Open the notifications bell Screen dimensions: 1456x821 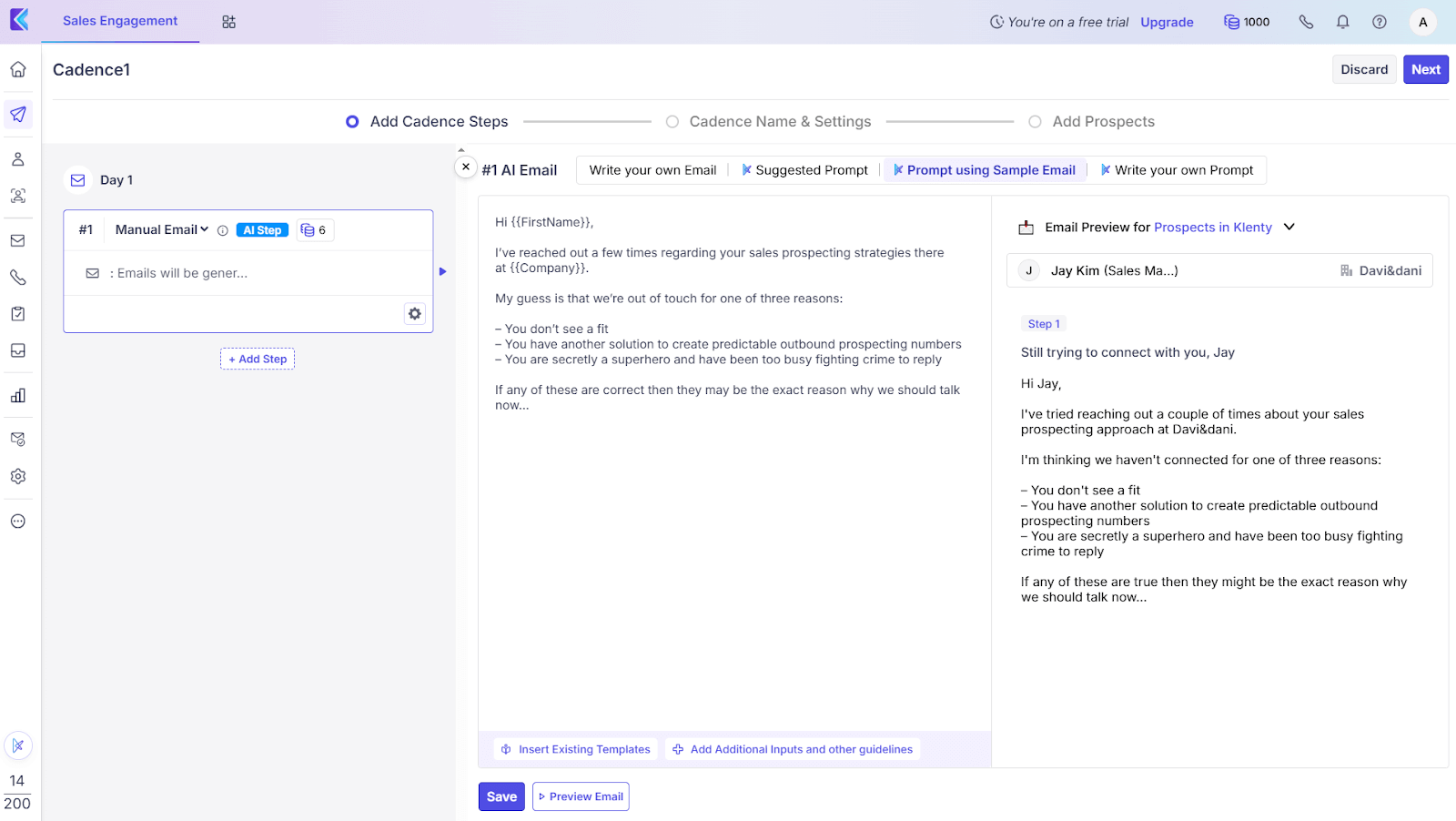tap(1342, 22)
